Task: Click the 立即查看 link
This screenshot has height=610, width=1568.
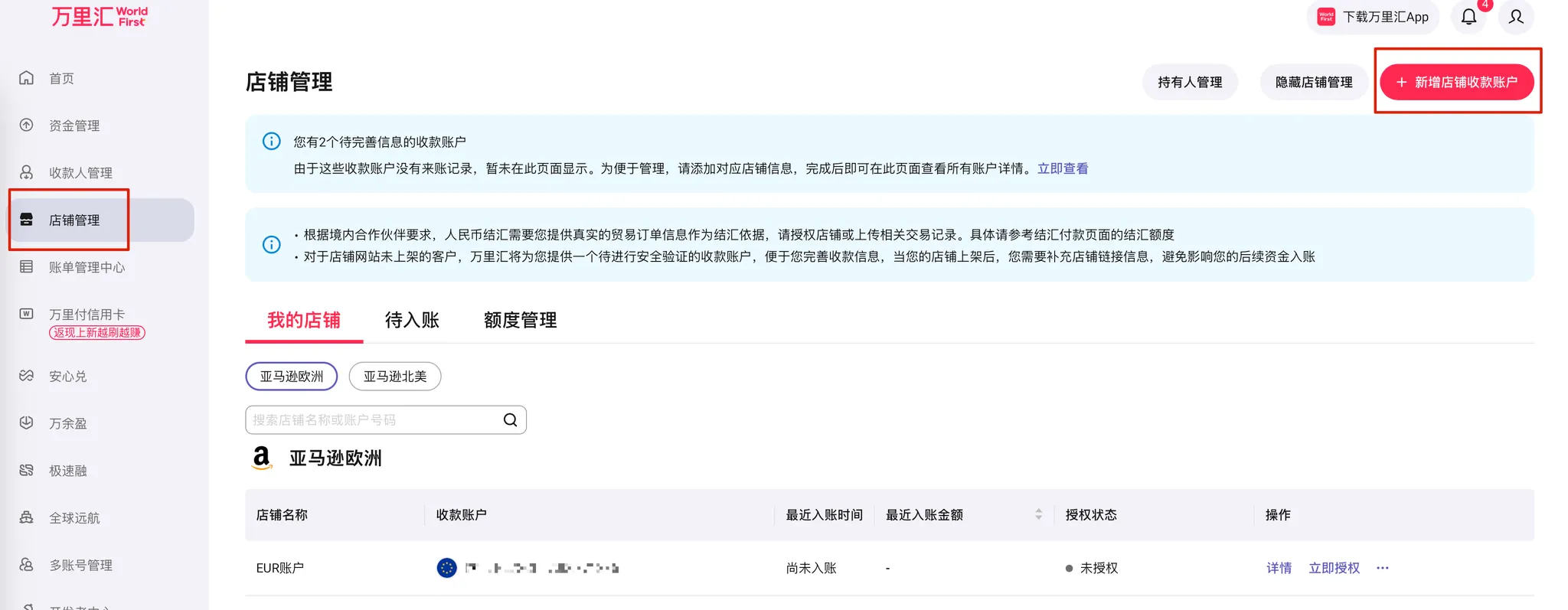Action: click(1063, 168)
